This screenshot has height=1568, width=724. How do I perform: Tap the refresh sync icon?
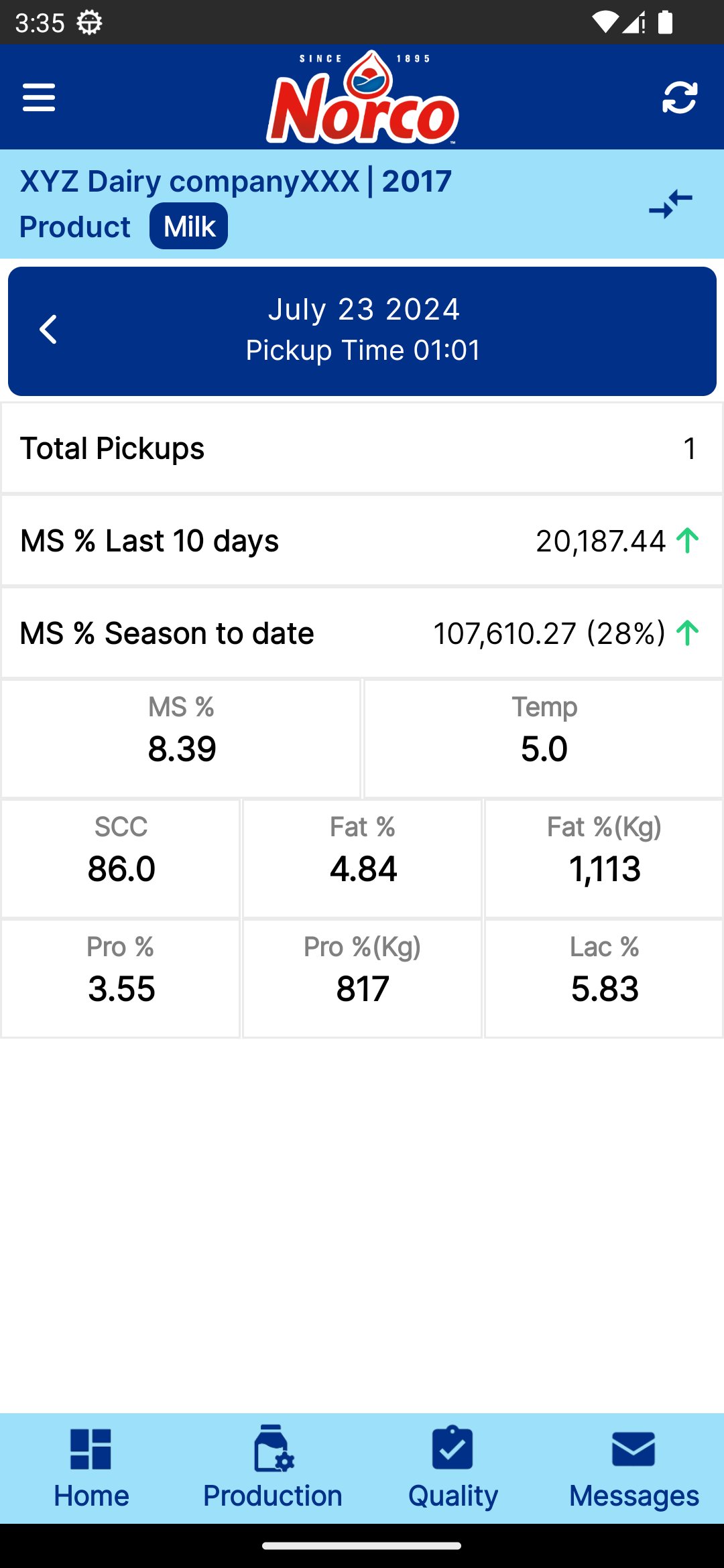click(x=679, y=98)
